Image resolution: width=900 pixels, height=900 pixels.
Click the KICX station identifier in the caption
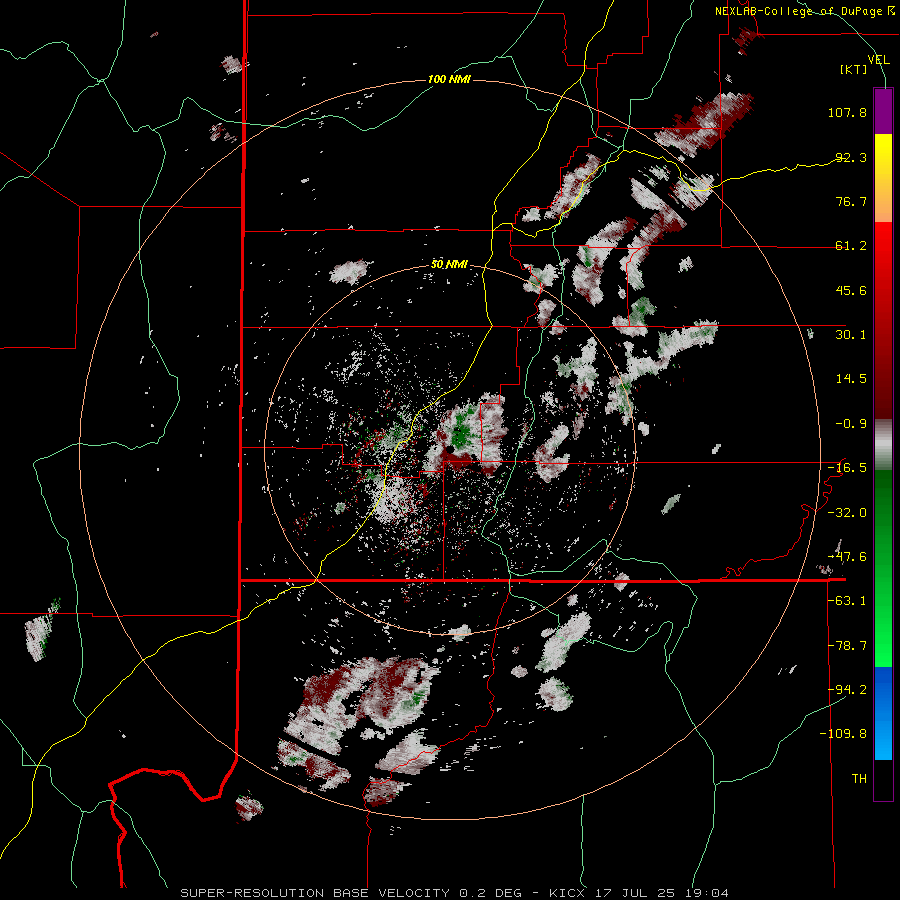568,893
